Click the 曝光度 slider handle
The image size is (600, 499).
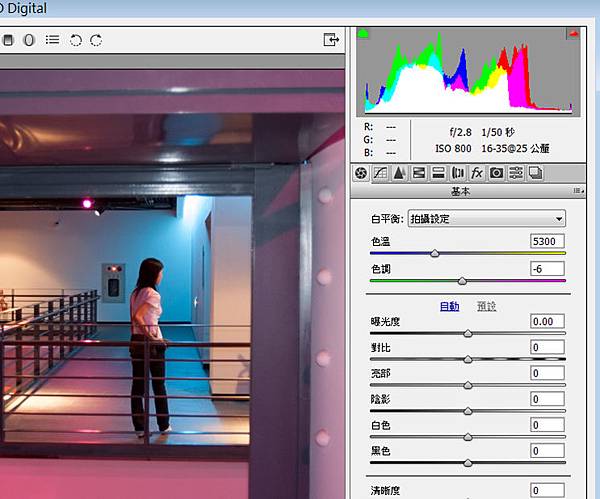pos(468,334)
